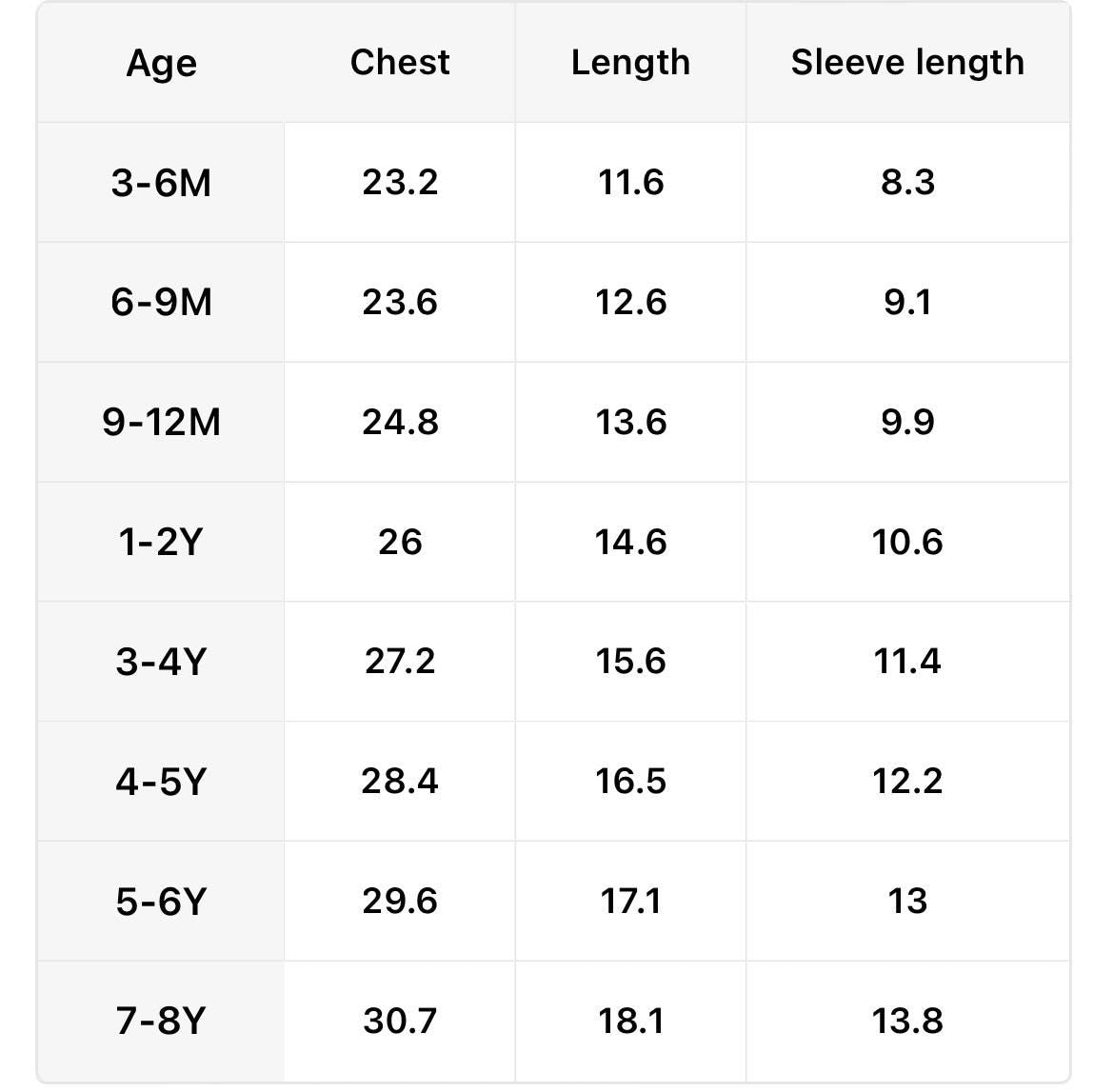Click the Age column header

tap(161, 63)
